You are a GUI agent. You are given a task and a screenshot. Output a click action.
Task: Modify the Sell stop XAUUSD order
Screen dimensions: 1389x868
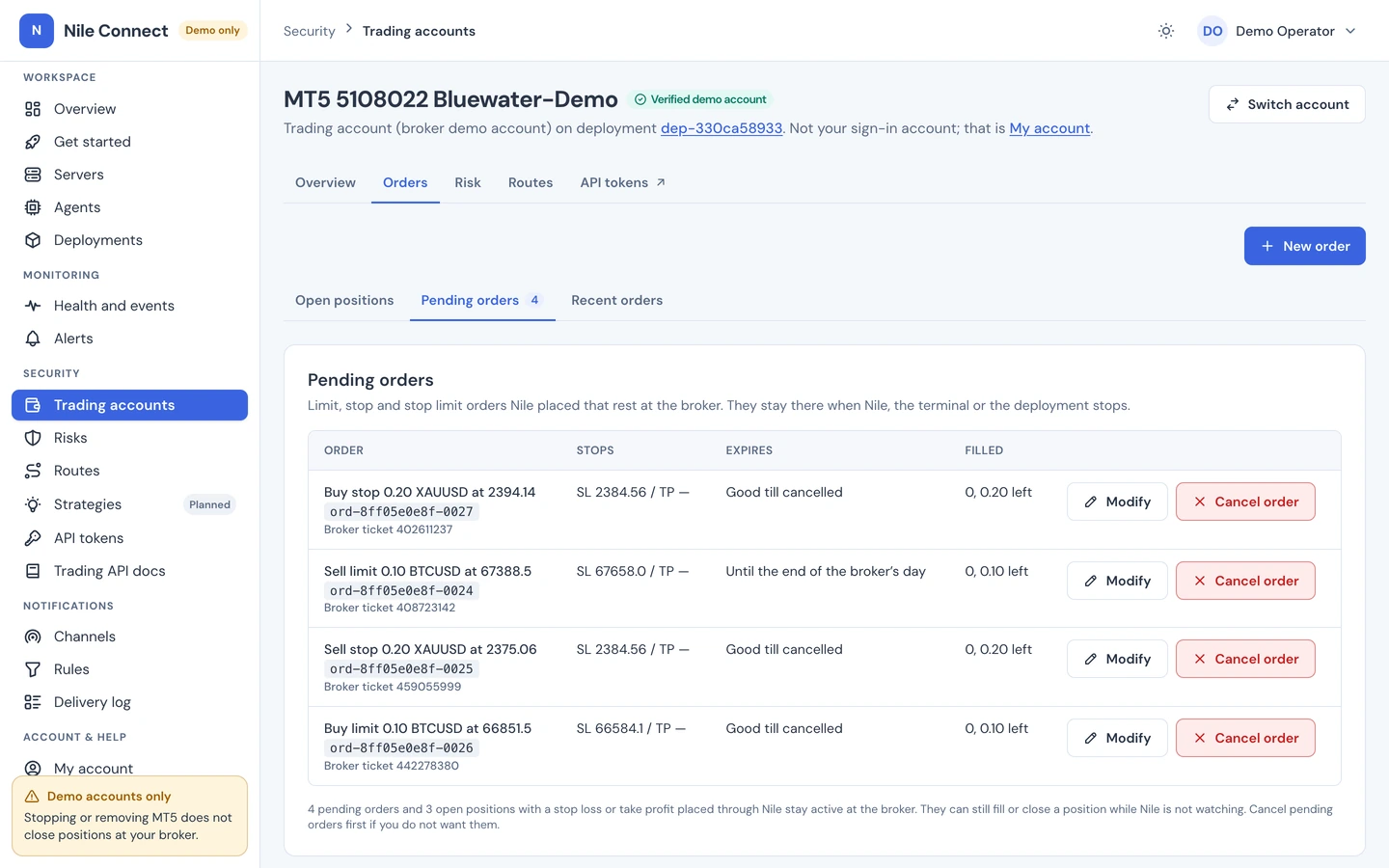pos(1117,659)
